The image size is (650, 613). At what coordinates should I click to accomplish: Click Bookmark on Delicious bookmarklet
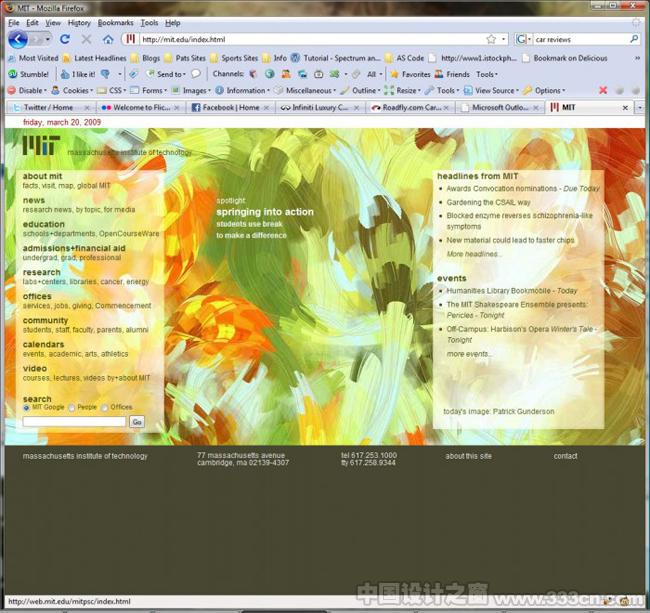click(x=565, y=58)
